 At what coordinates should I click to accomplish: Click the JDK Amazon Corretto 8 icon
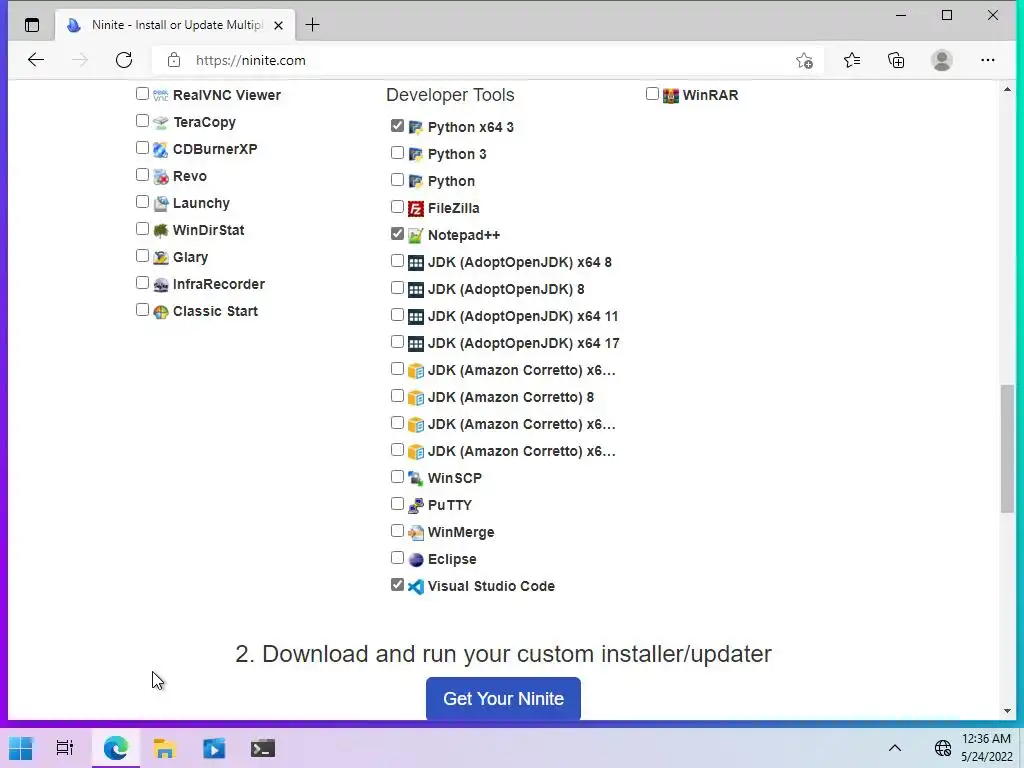point(416,397)
